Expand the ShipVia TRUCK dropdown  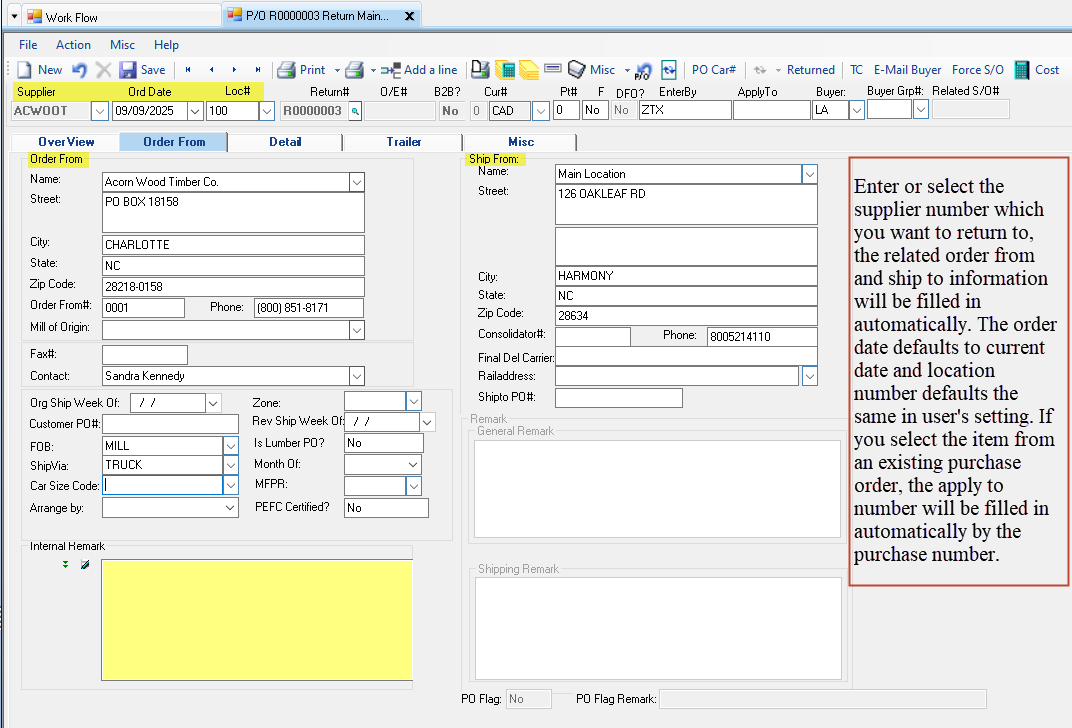point(230,465)
